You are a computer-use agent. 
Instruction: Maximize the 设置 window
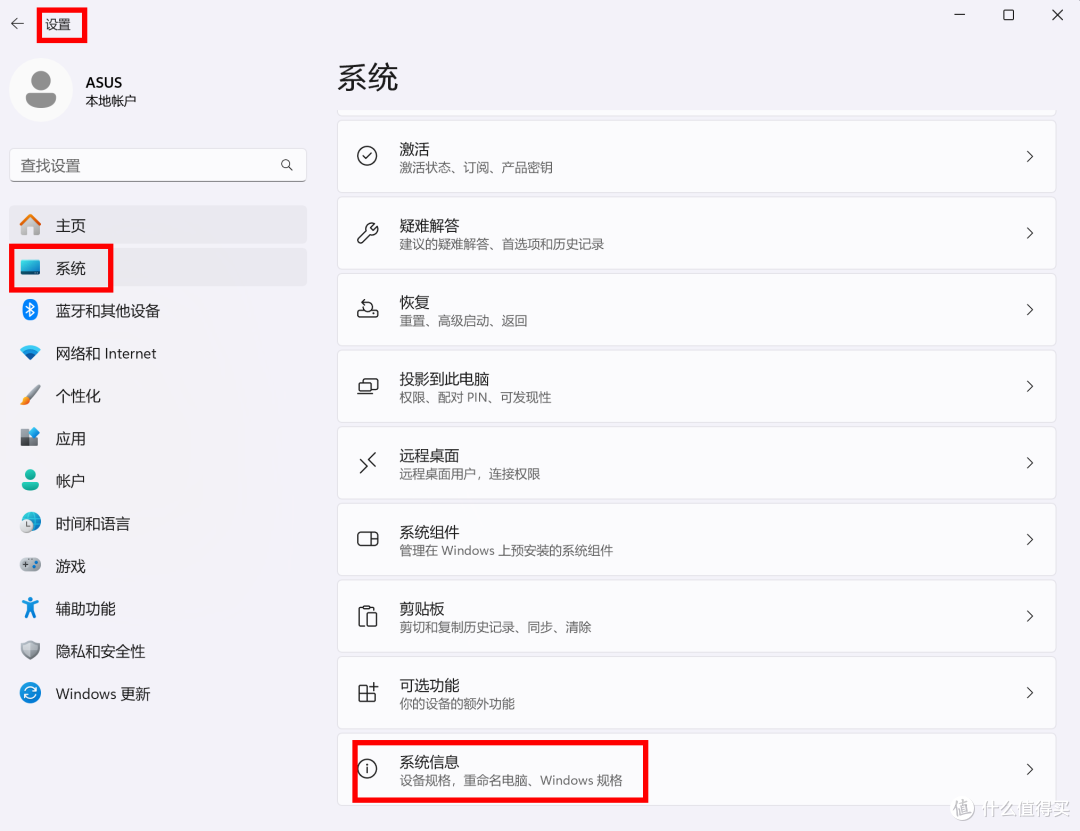(x=1008, y=14)
